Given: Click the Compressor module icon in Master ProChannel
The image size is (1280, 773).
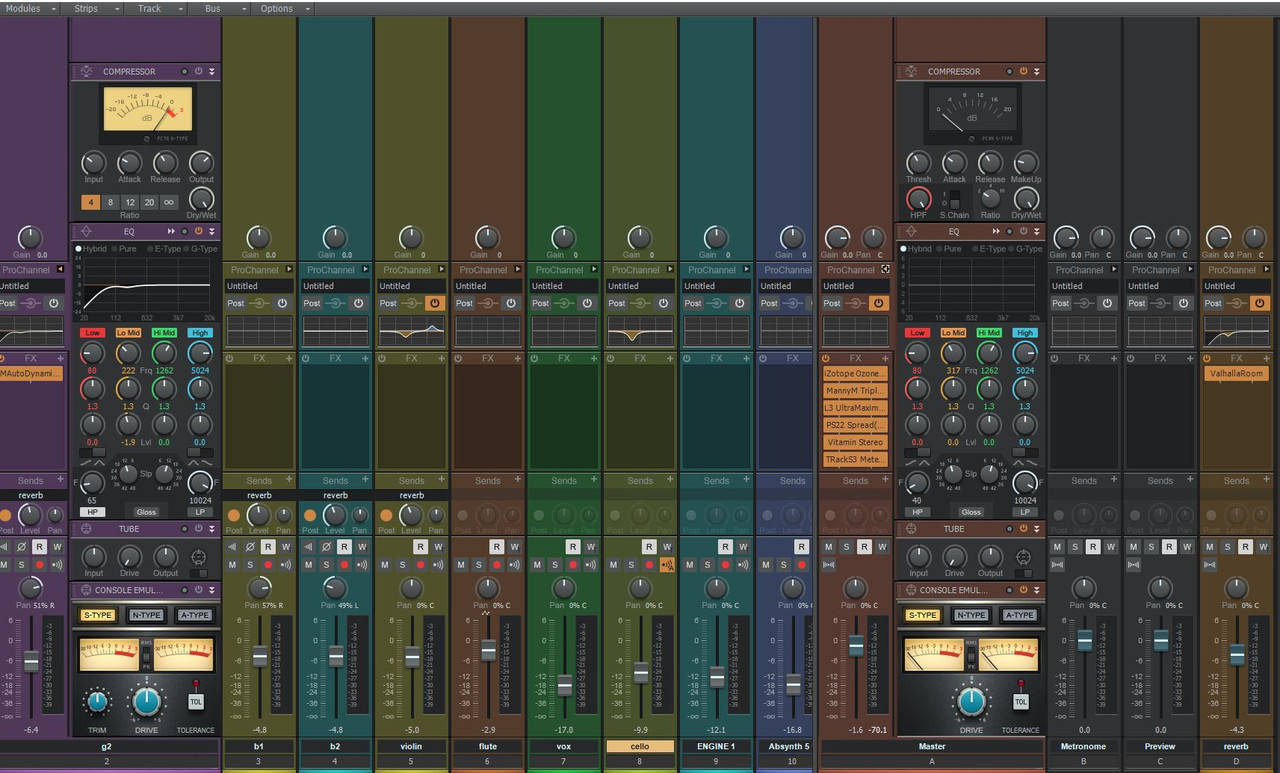Looking at the screenshot, I should click(911, 71).
